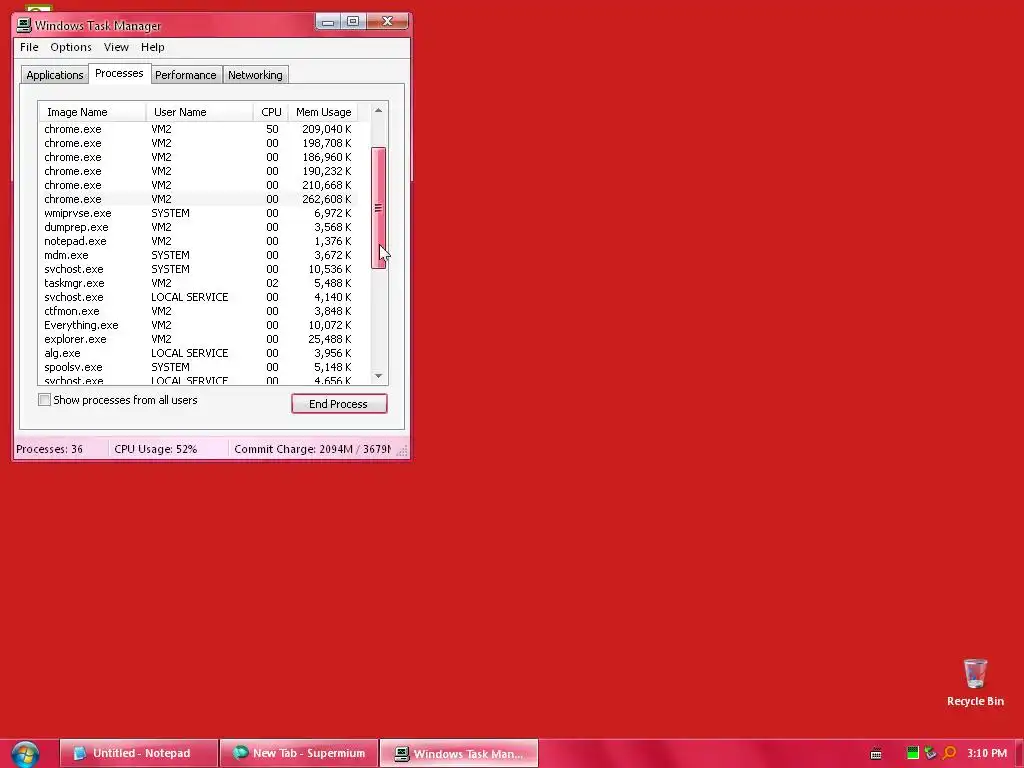Select the dumprep.exe process row
The image size is (1024, 768).
point(198,227)
